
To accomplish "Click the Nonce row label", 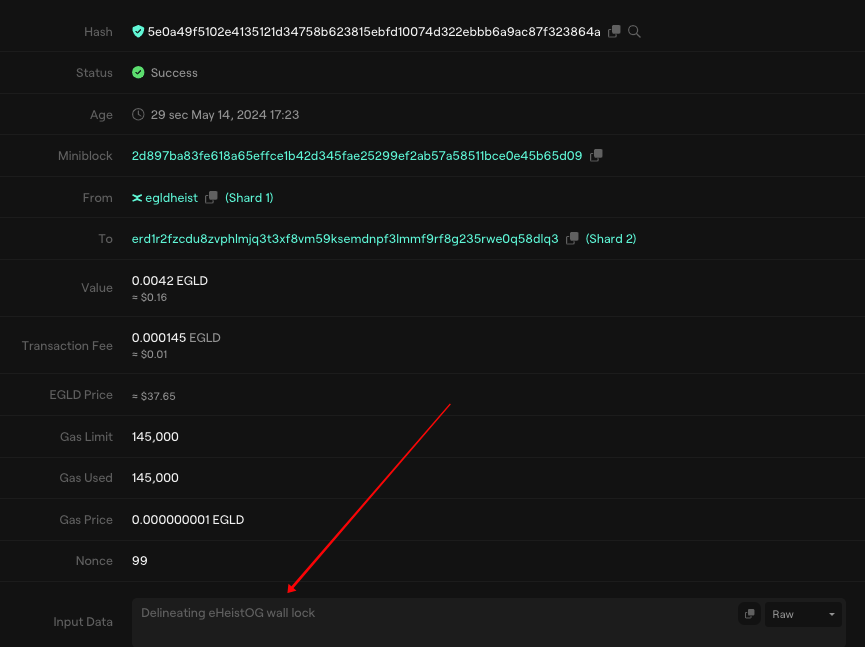I will (x=94, y=560).
